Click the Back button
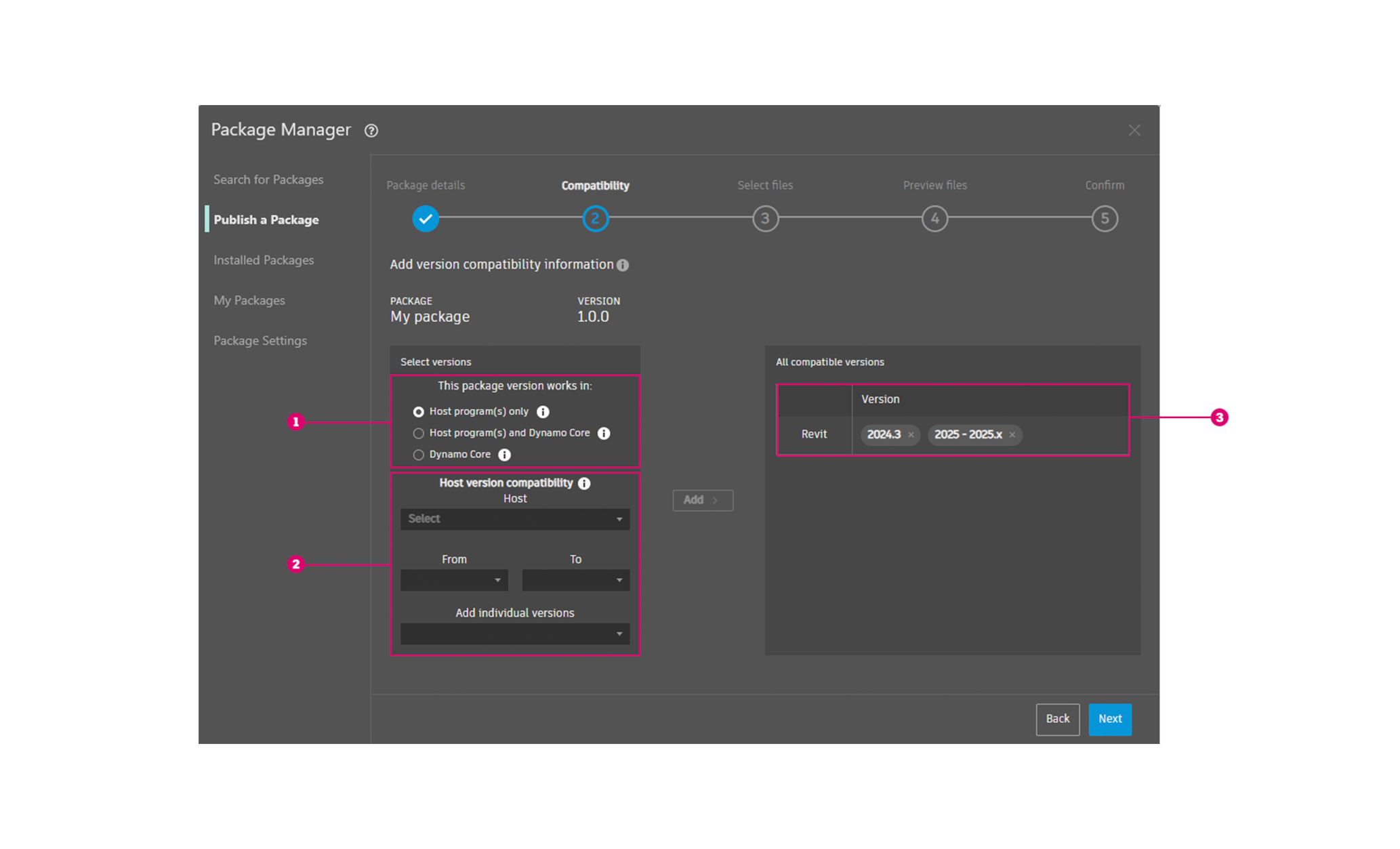Viewport: 1400px width, 849px height. (x=1057, y=719)
